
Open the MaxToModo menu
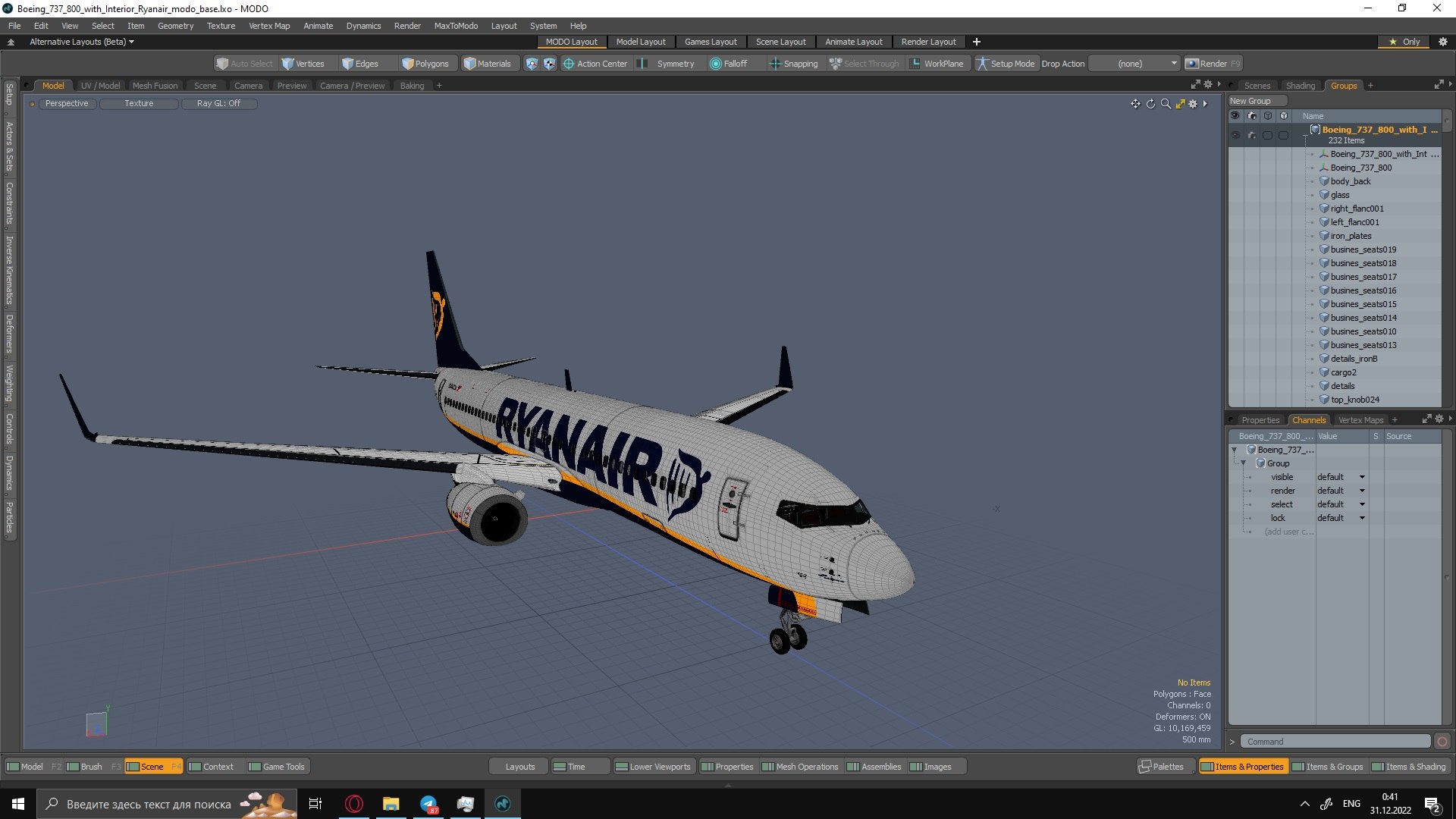tap(456, 26)
